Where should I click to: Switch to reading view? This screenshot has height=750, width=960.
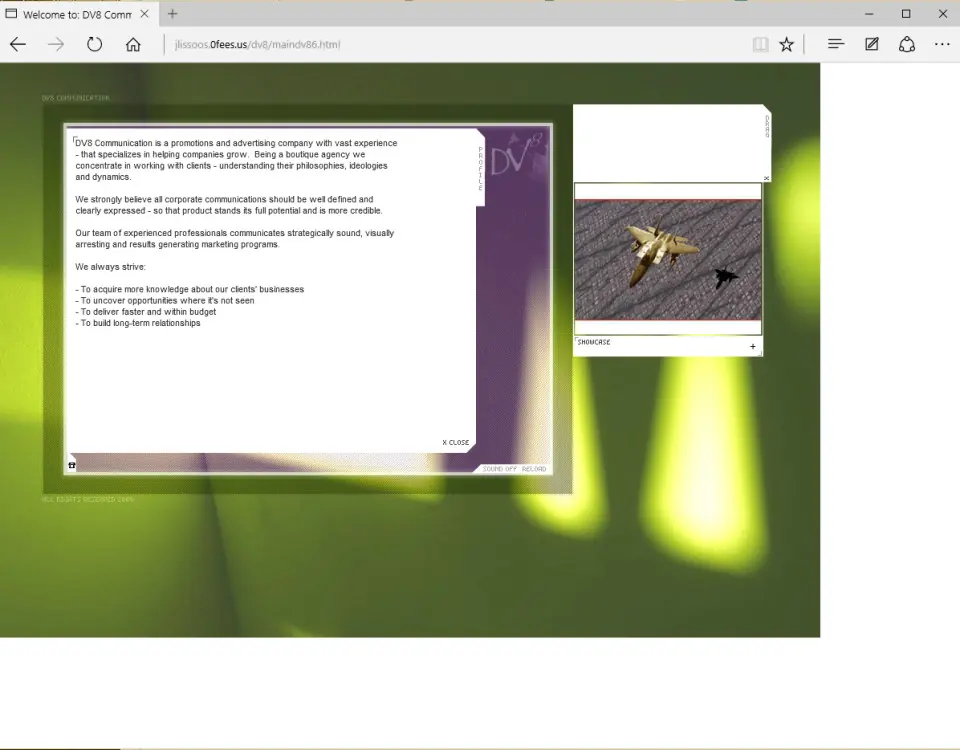click(x=760, y=44)
